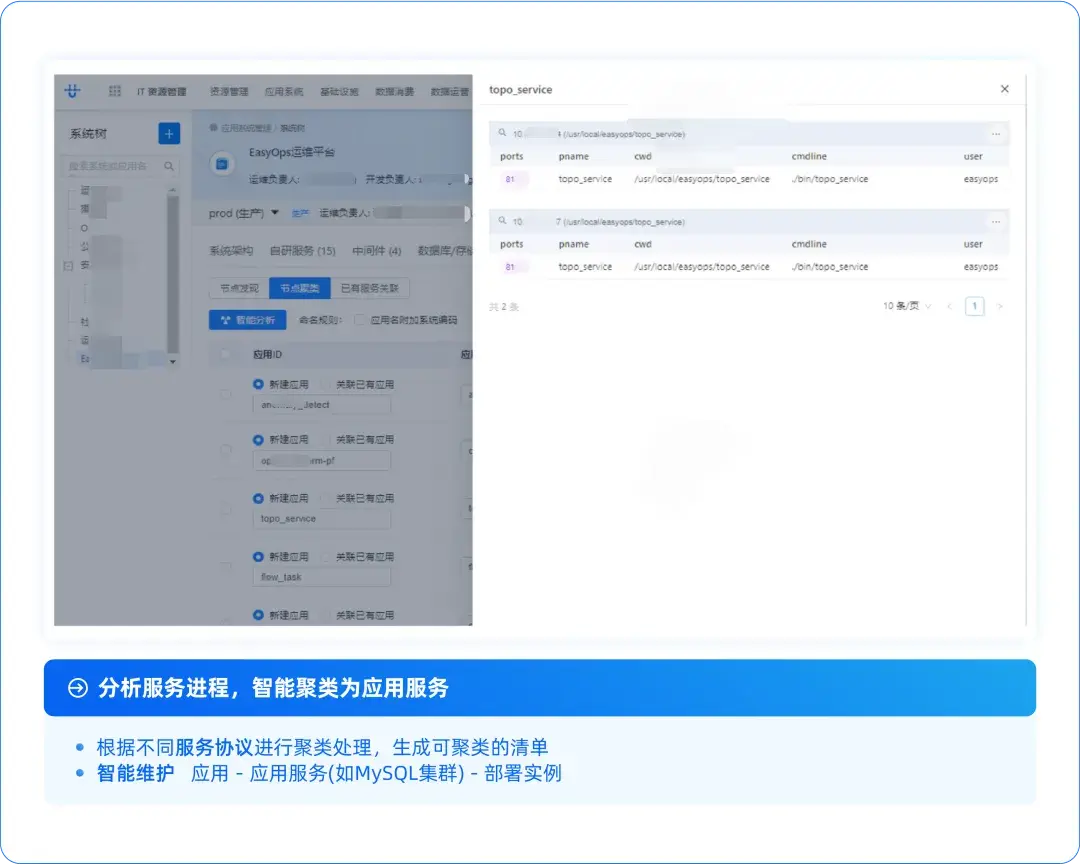Click the EasyOps logo icon
The image size is (1080, 864).
coord(73,91)
